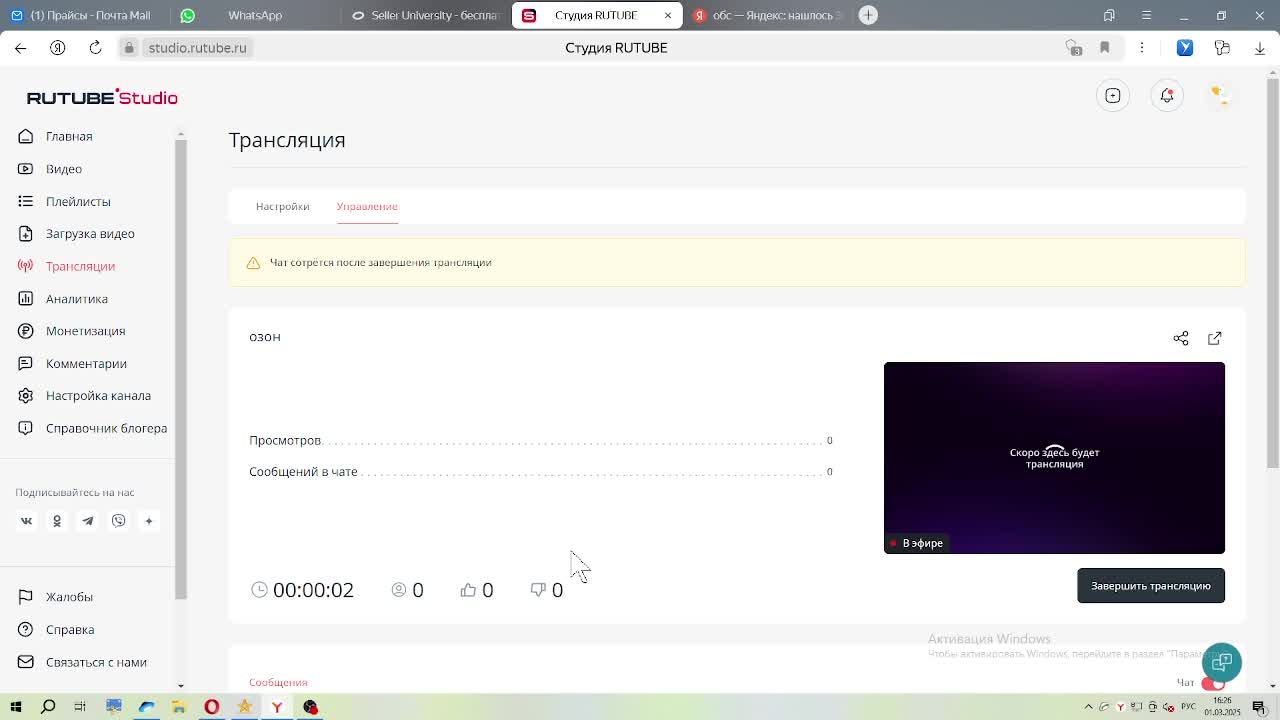Viewport: 1280px width, 720px height.
Task: Open the Dzen star social icon
Action: click(x=149, y=521)
